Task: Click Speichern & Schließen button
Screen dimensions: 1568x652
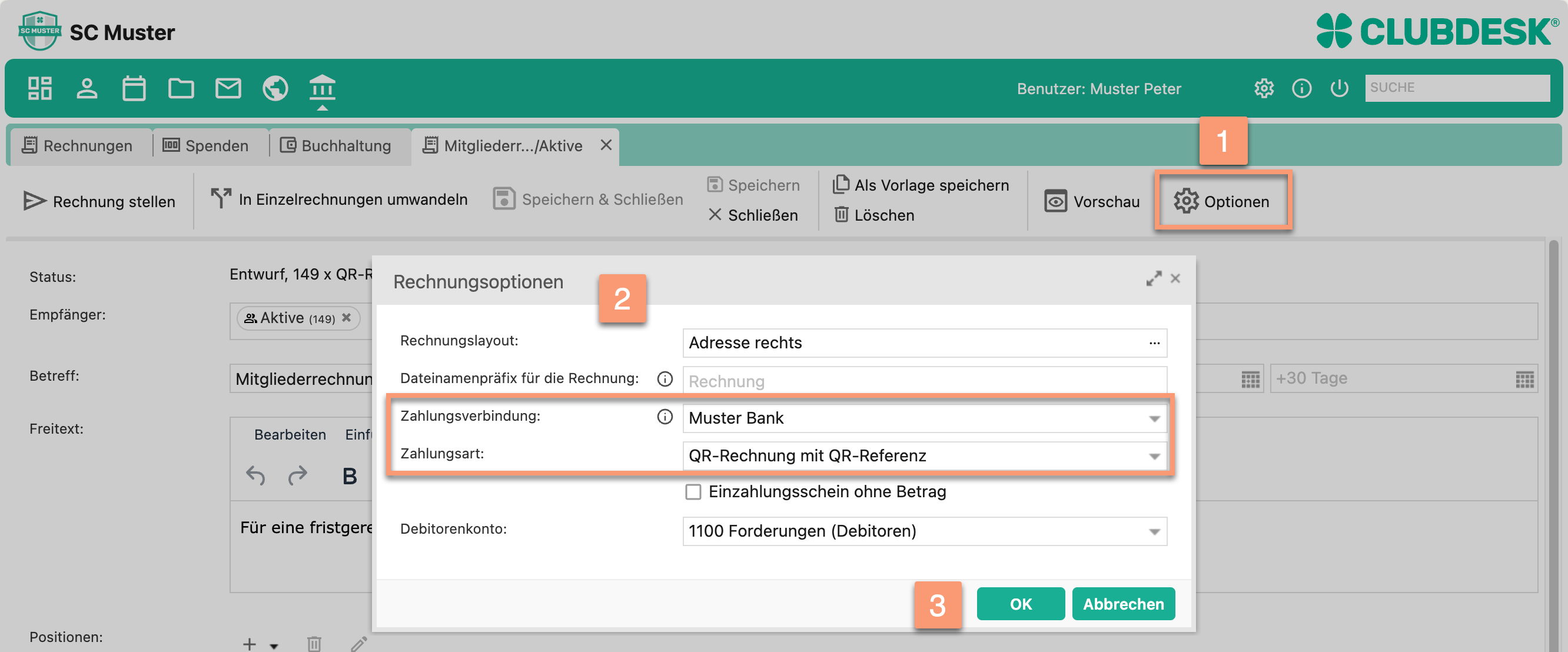Action: 587,199
